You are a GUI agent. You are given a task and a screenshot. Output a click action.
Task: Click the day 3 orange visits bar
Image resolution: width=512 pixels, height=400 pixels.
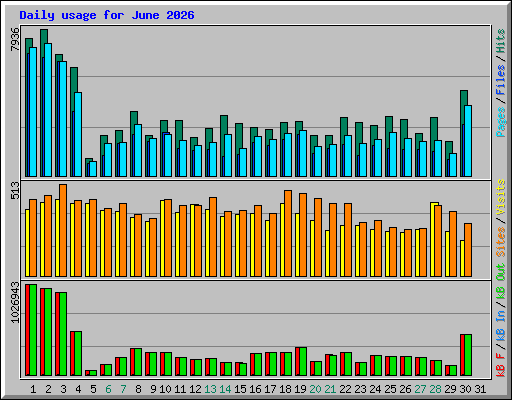click(x=63, y=230)
